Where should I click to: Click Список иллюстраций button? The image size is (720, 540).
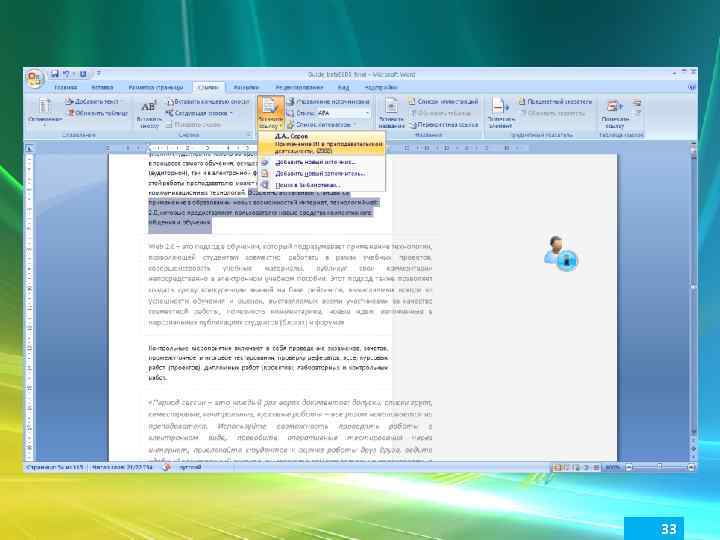(444, 101)
